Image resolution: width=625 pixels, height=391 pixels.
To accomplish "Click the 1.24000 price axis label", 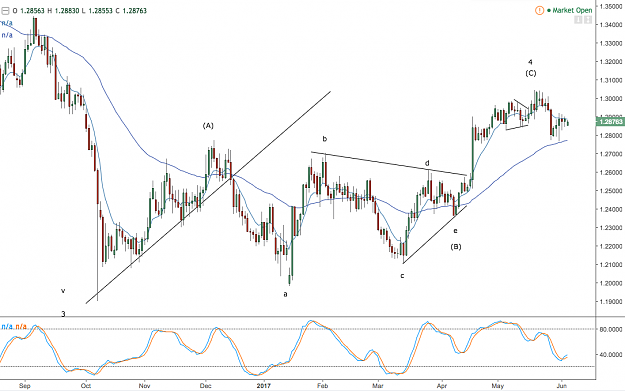I will (611, 209).
